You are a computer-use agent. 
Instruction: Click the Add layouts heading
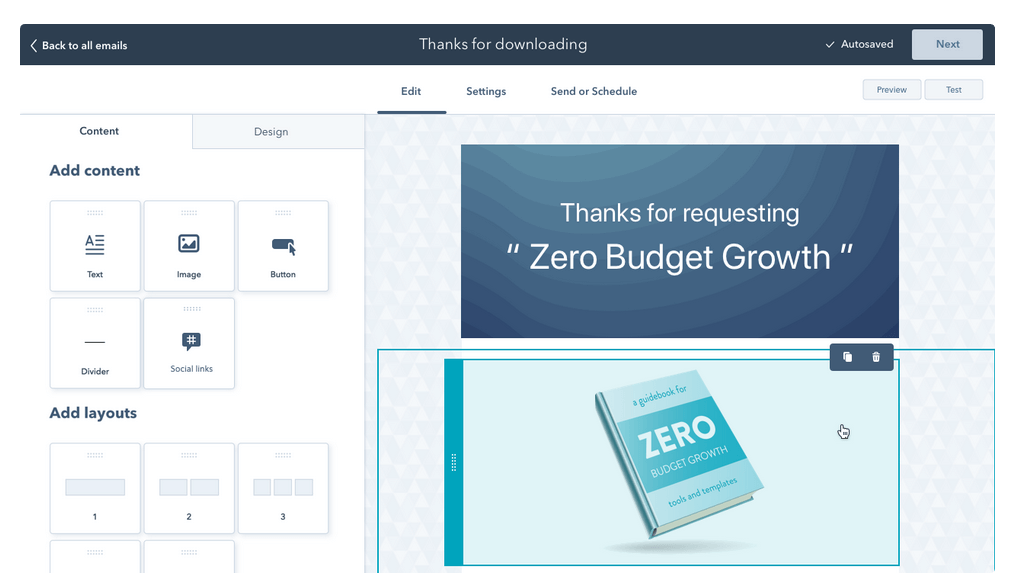[x=93, y=413]
